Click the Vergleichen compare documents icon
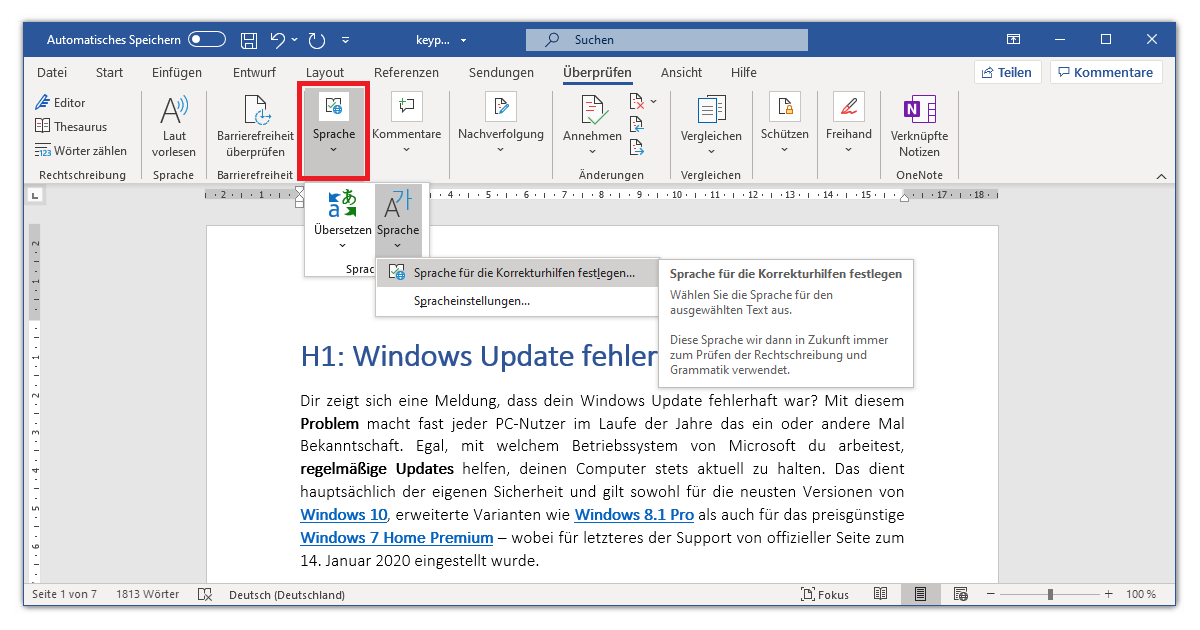The width and height of the screenshot is (1200, 630). point(711,108)
